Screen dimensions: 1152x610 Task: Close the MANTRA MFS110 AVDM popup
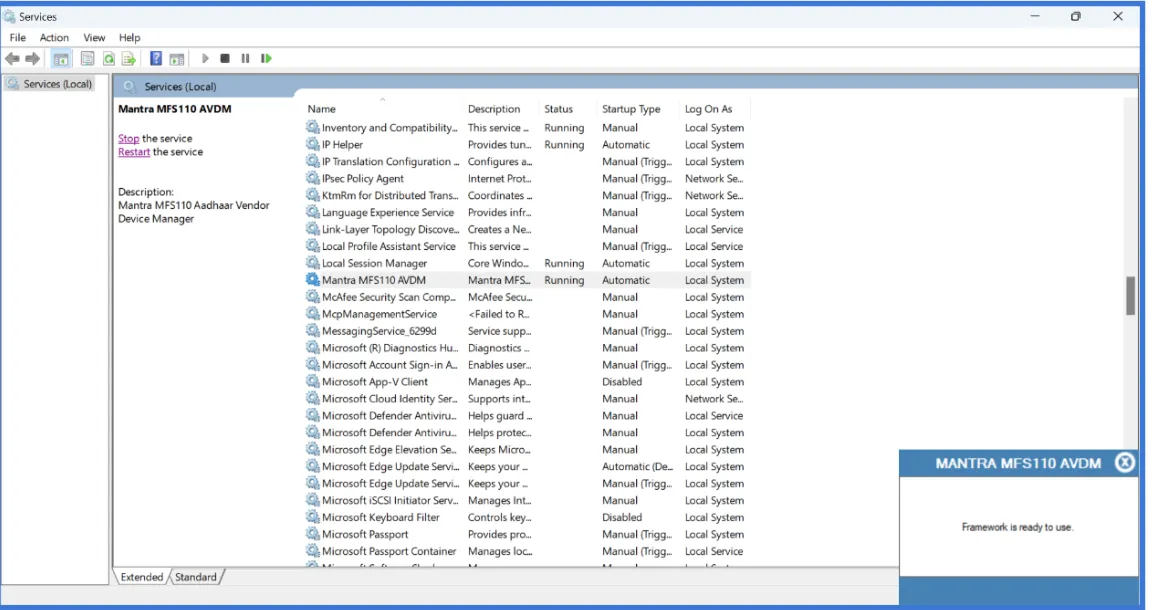1125,462
